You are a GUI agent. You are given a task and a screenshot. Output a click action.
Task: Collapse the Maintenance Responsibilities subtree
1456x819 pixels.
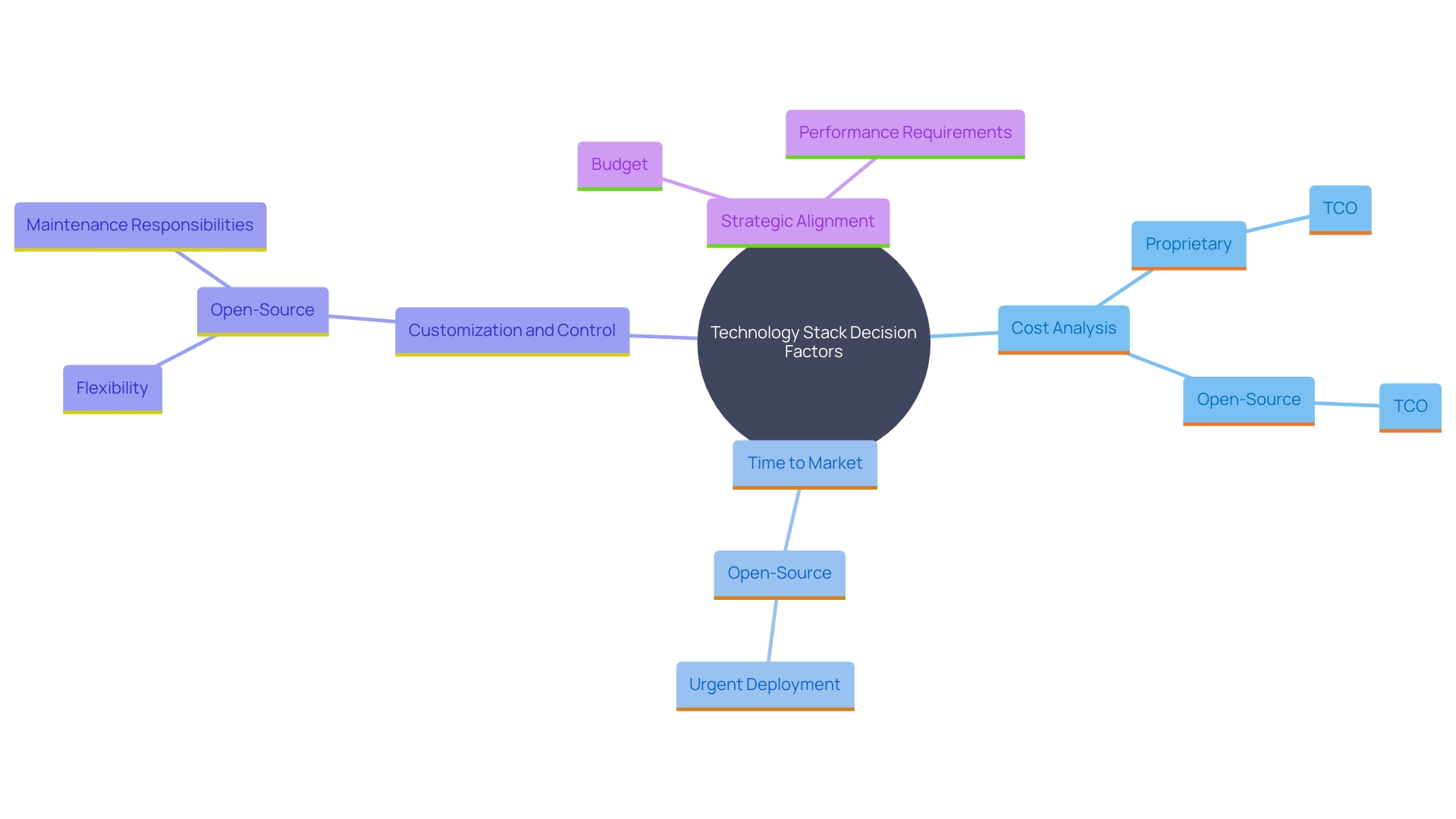tap(140, 225)
